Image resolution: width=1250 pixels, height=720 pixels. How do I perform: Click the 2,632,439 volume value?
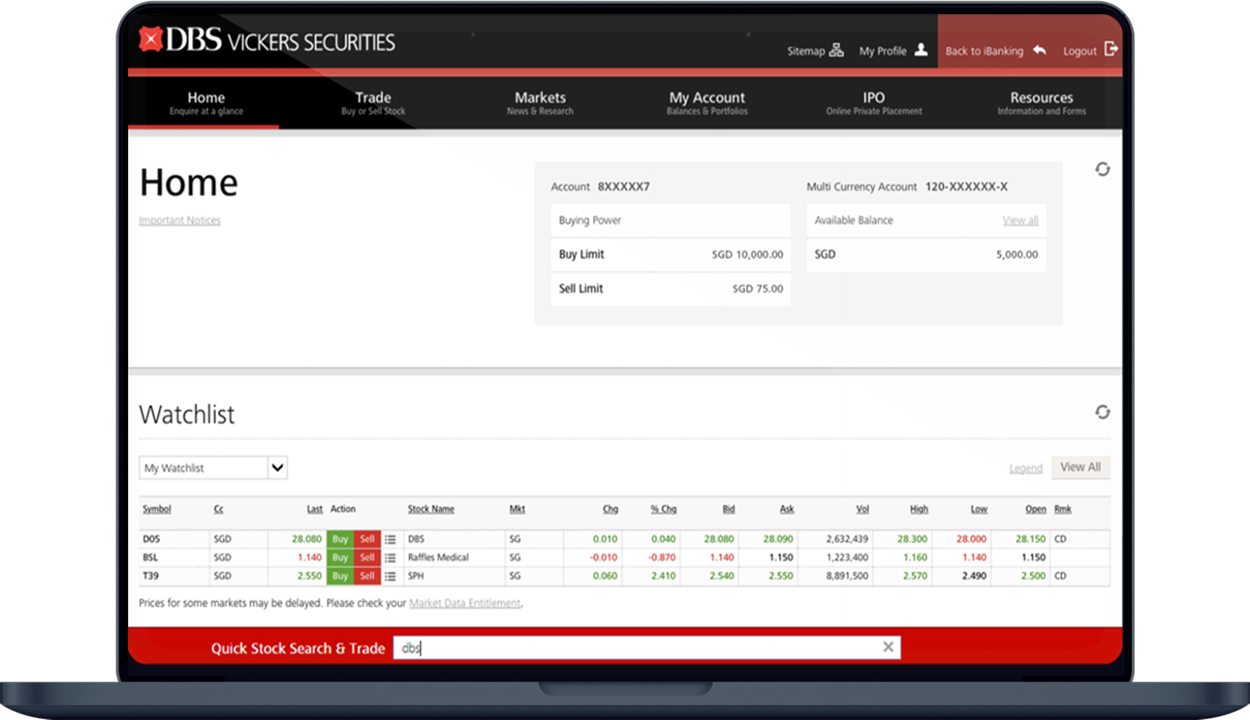coord(846,539)
